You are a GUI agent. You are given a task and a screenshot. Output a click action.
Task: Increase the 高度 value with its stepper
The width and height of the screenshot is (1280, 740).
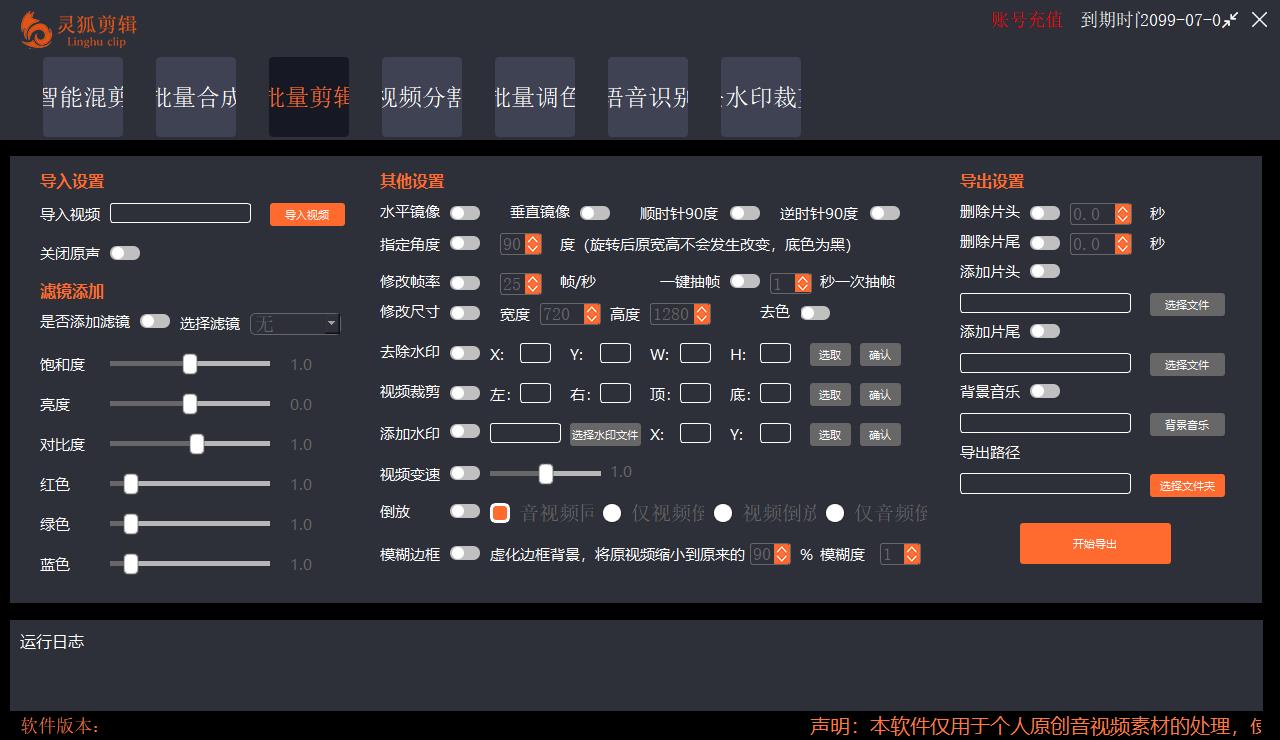(x=701, y=308)
